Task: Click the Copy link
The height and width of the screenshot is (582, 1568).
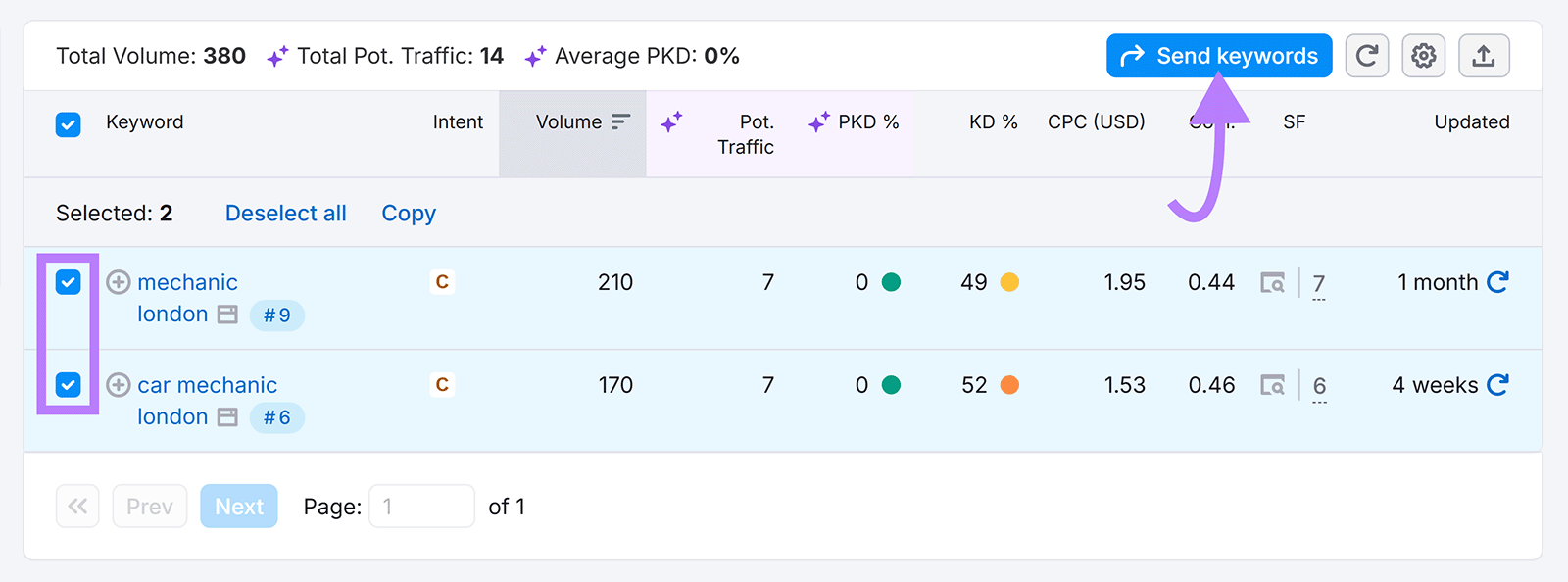Action: (409, 214)
